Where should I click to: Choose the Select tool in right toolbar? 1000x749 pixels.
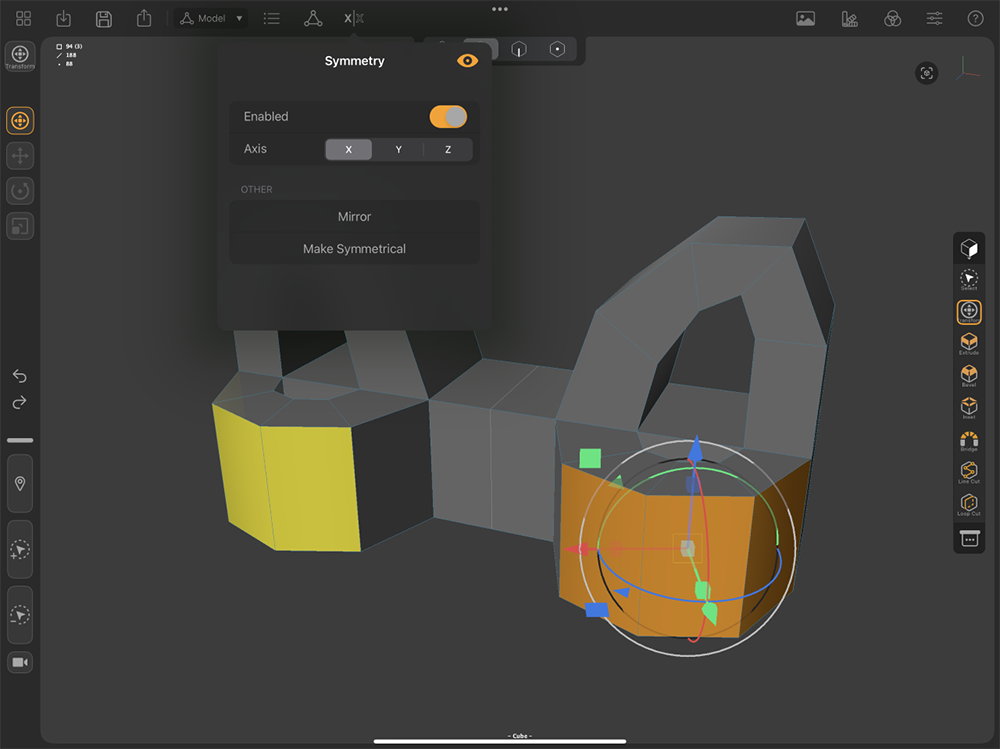pyautogui.click(x=969, y=279)
